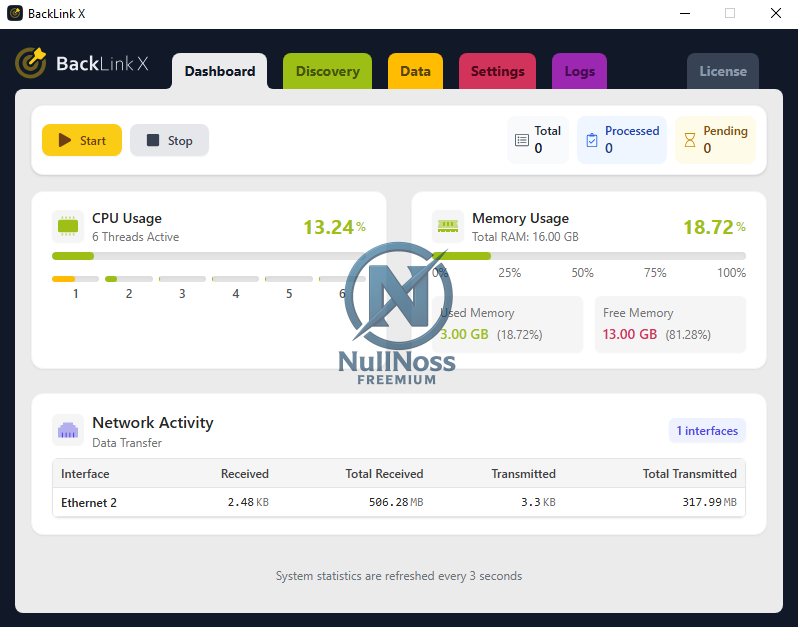Click the Total list icon

(x=522, y=140)
